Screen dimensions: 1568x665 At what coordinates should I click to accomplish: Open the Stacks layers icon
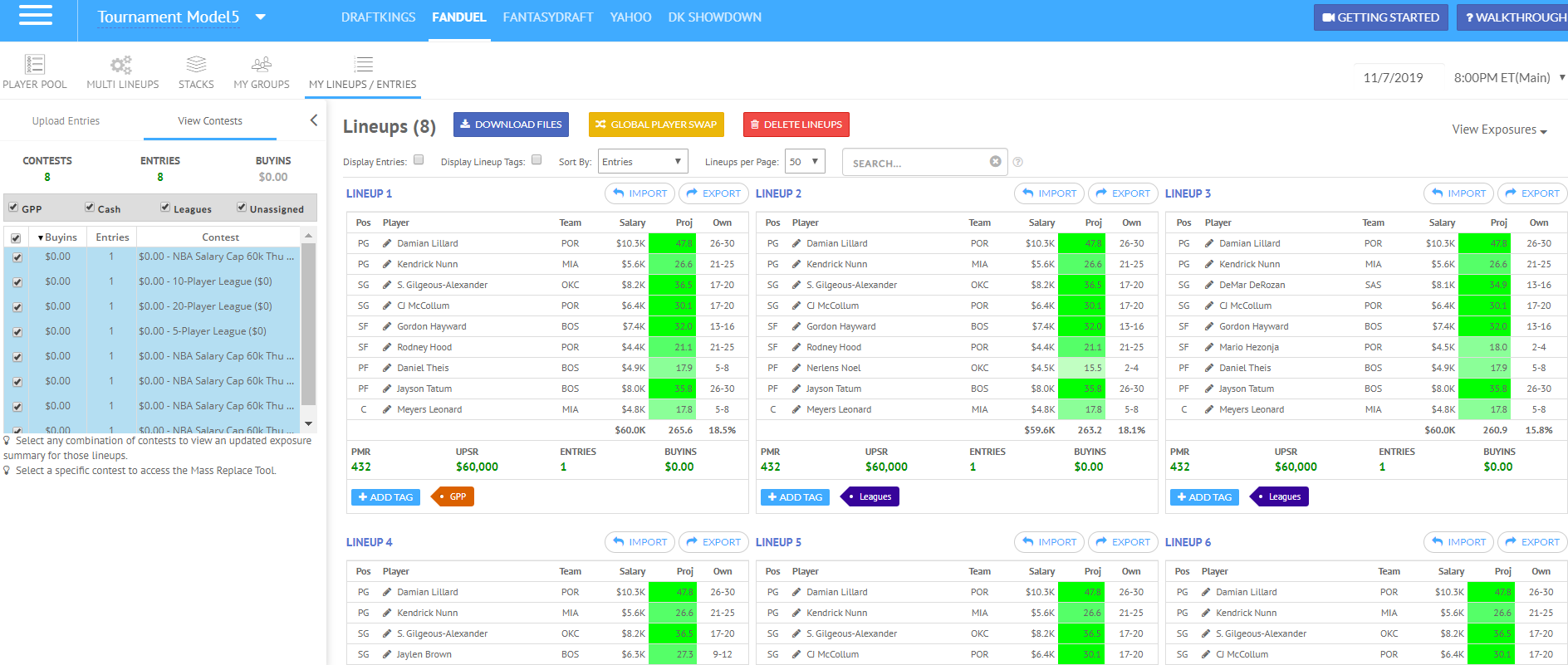196,64
